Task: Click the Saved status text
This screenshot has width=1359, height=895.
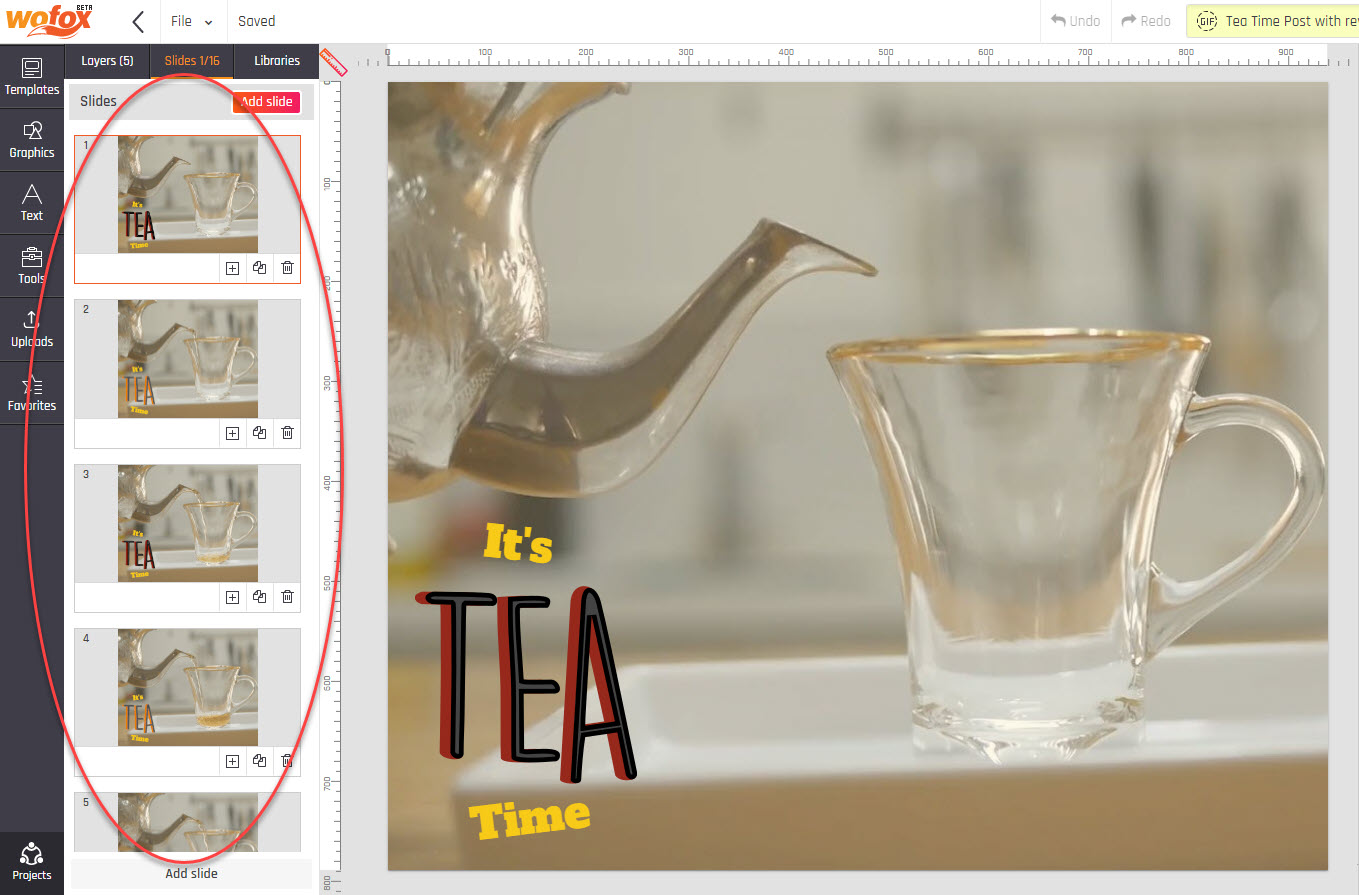Action: point(257,21)
